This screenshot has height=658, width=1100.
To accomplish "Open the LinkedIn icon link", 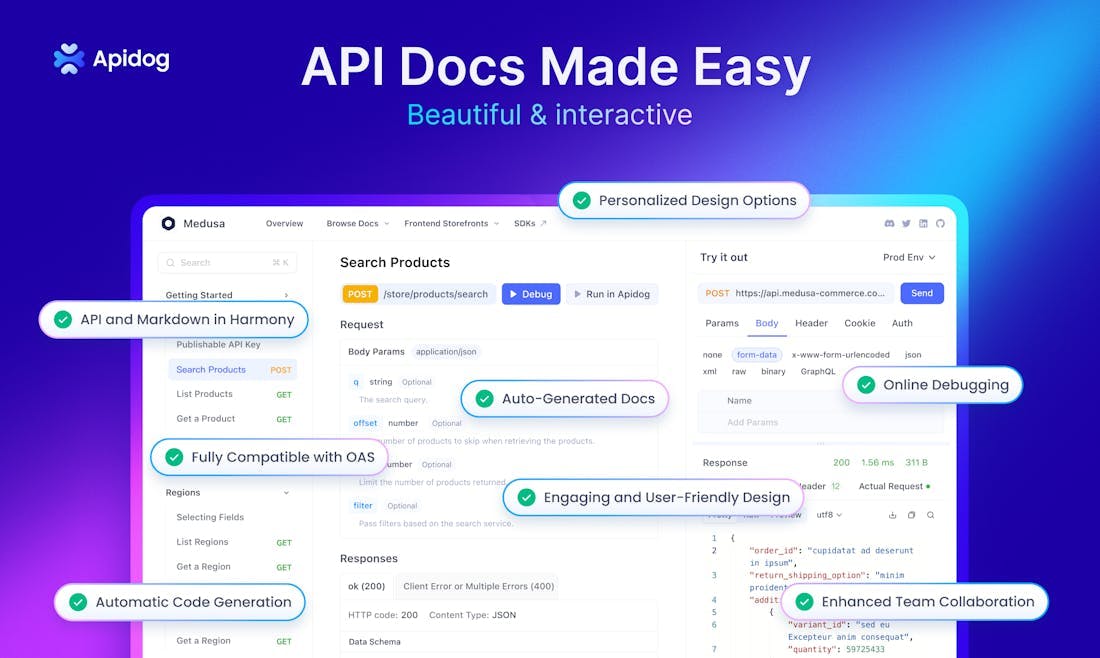I will pos(923,224).
